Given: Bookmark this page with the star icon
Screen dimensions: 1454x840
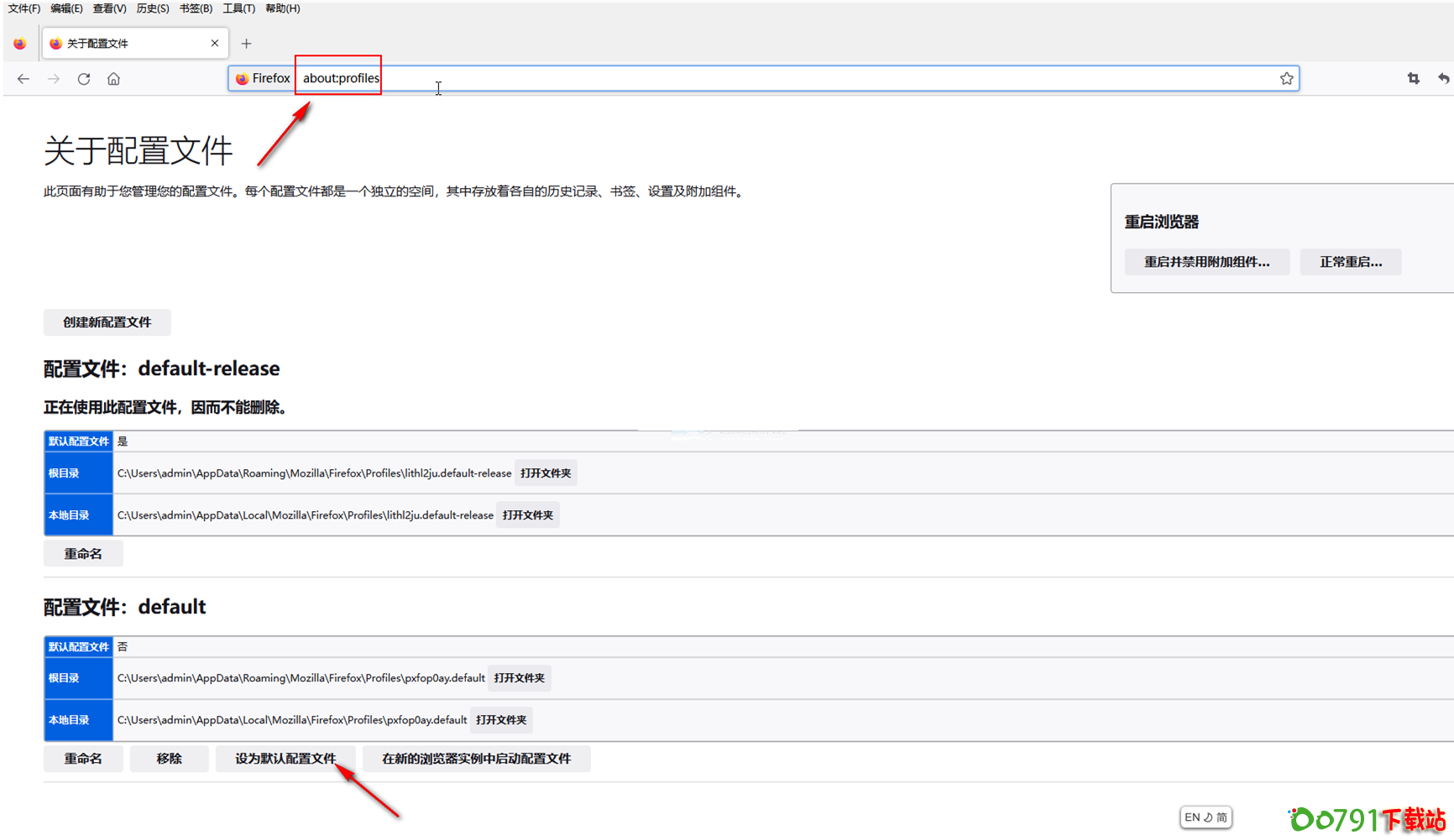Looking at the screenshot, I should tap(1286, 79).
